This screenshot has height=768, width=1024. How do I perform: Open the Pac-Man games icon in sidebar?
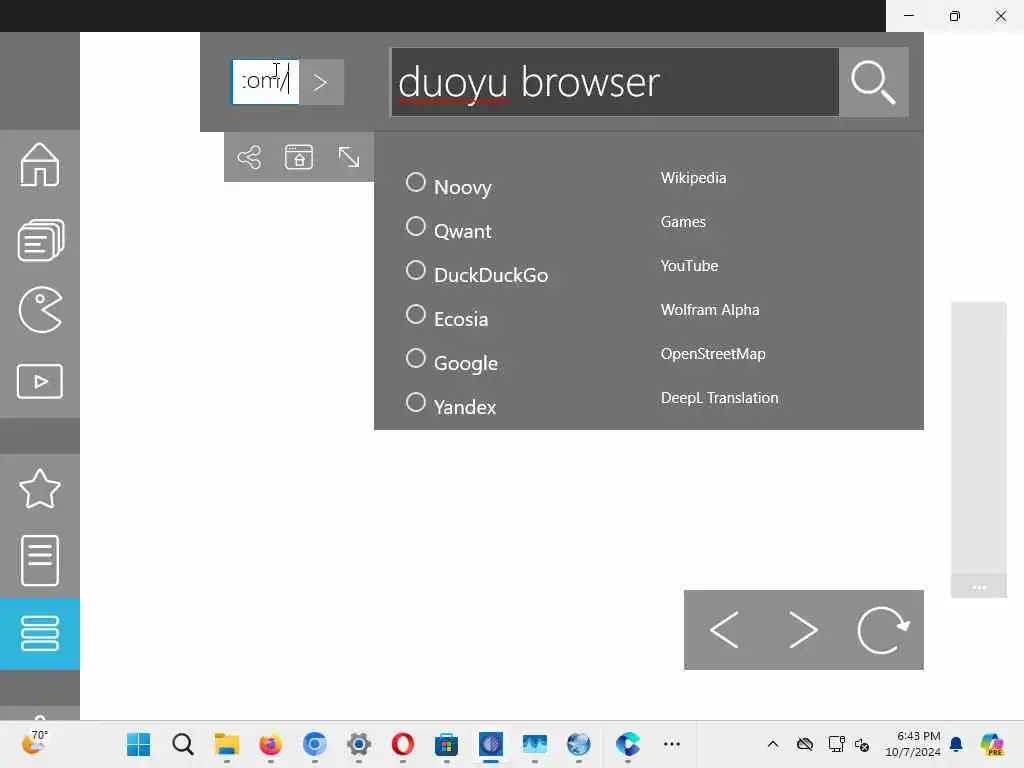pyautogui.click(x=40, y=310)
